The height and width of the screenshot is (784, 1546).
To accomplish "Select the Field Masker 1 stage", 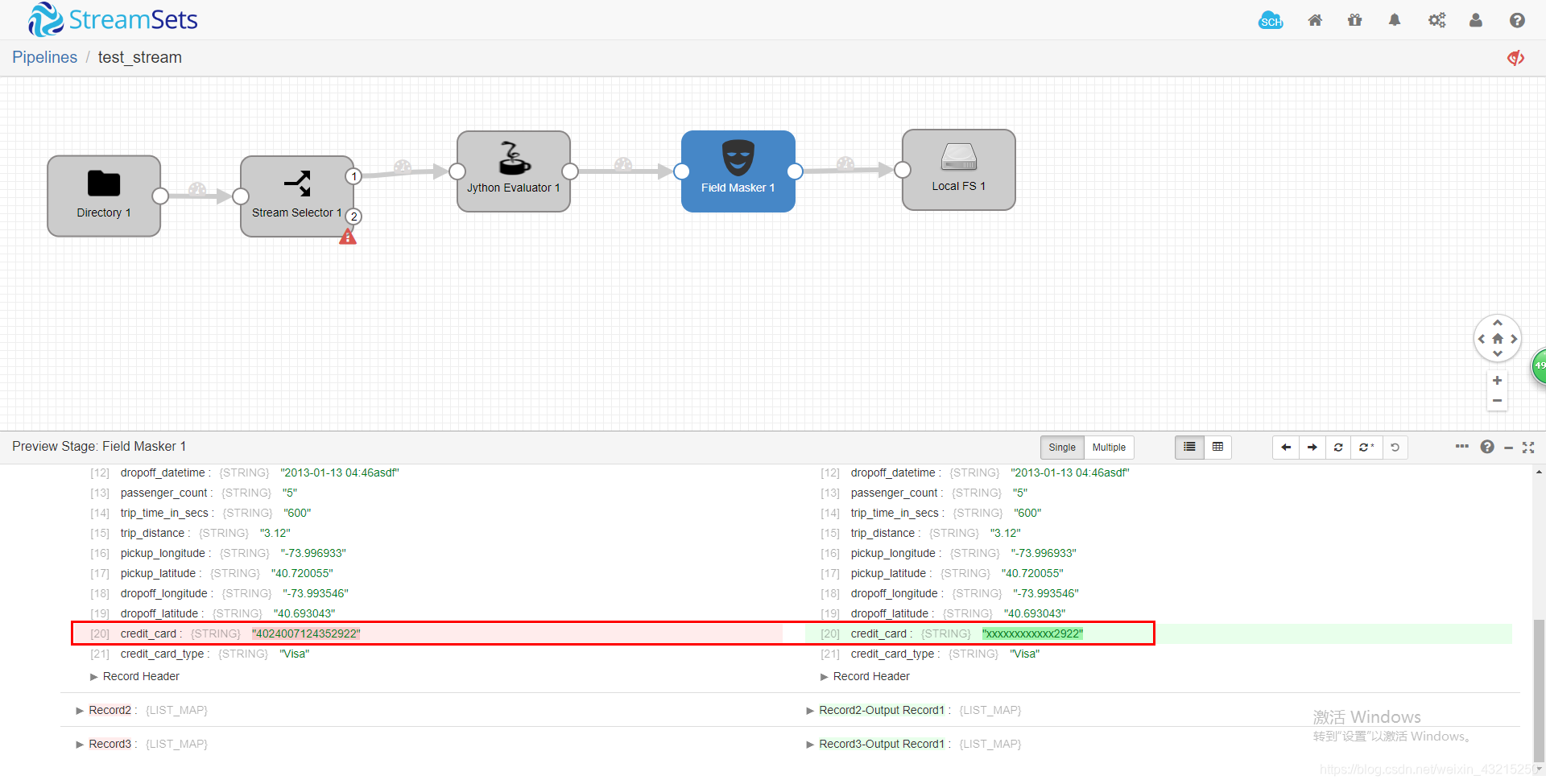I will (738, 171).
